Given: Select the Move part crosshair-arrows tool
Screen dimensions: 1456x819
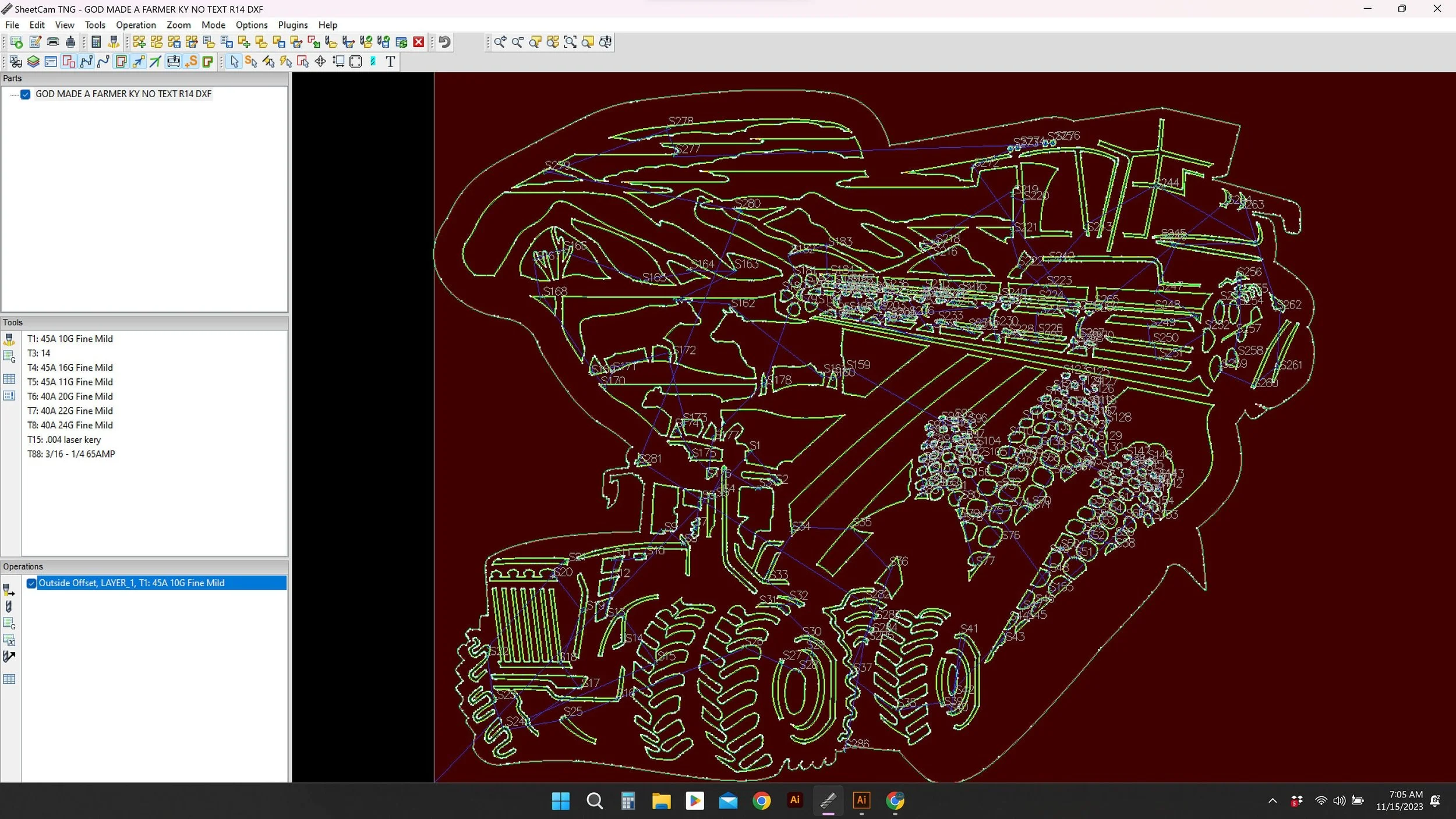Looking at the screenshot, I should pyautogui.click(x=320, y=62).
